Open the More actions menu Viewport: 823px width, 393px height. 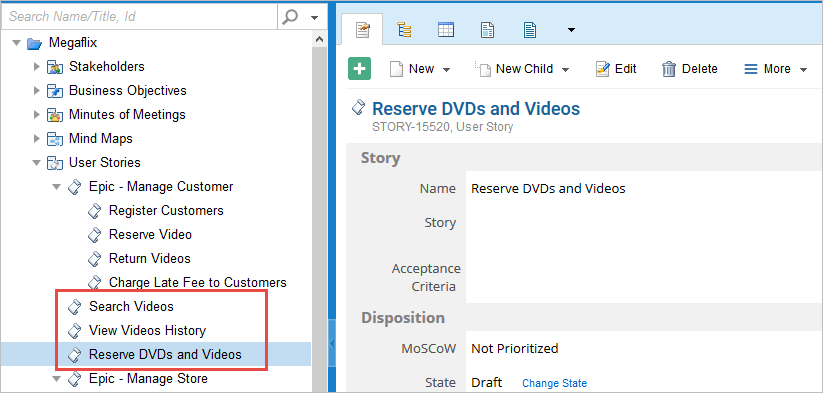(776, 69)
